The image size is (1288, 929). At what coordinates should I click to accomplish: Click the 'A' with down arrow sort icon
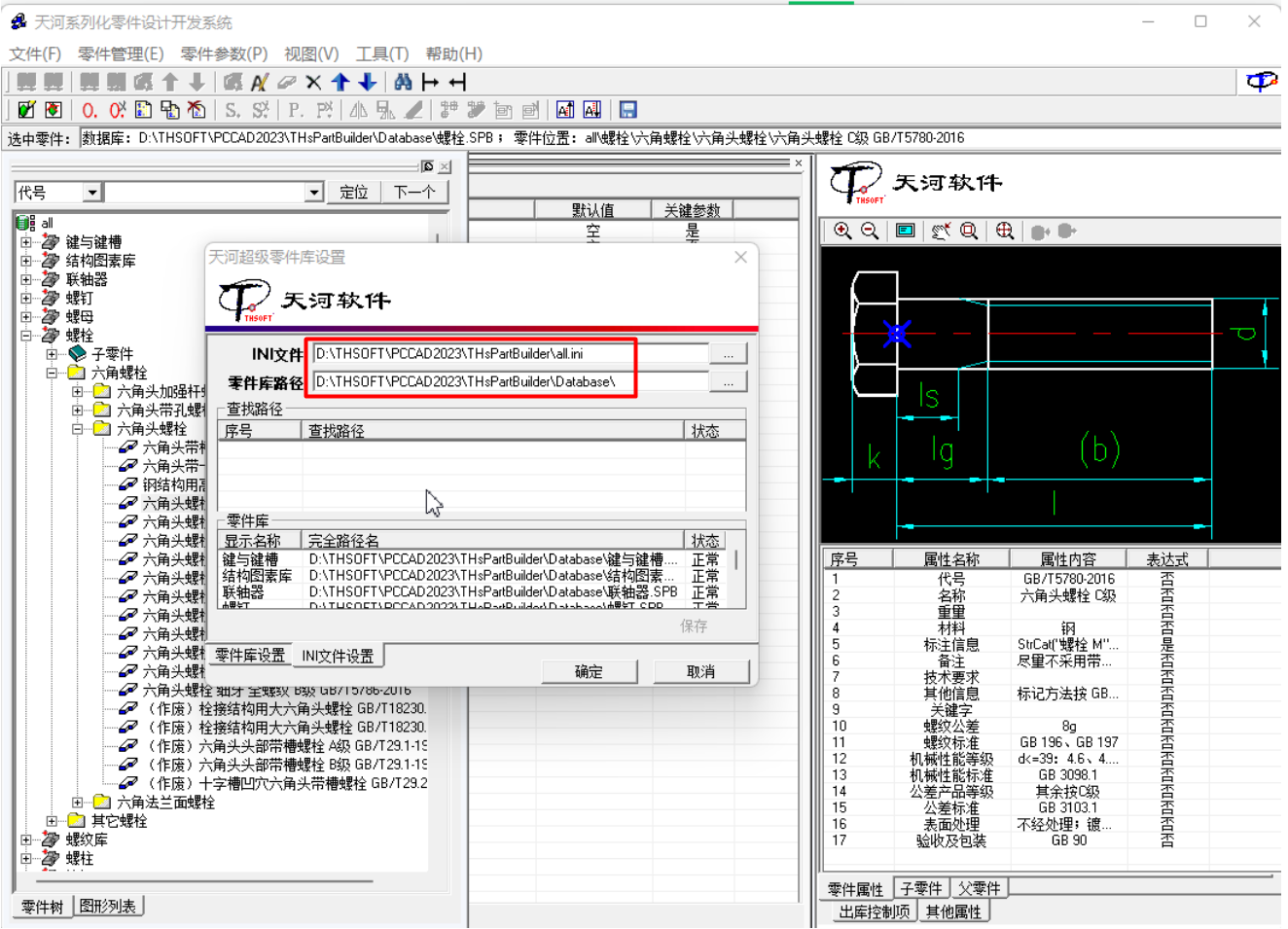click(x=592, y=110)
